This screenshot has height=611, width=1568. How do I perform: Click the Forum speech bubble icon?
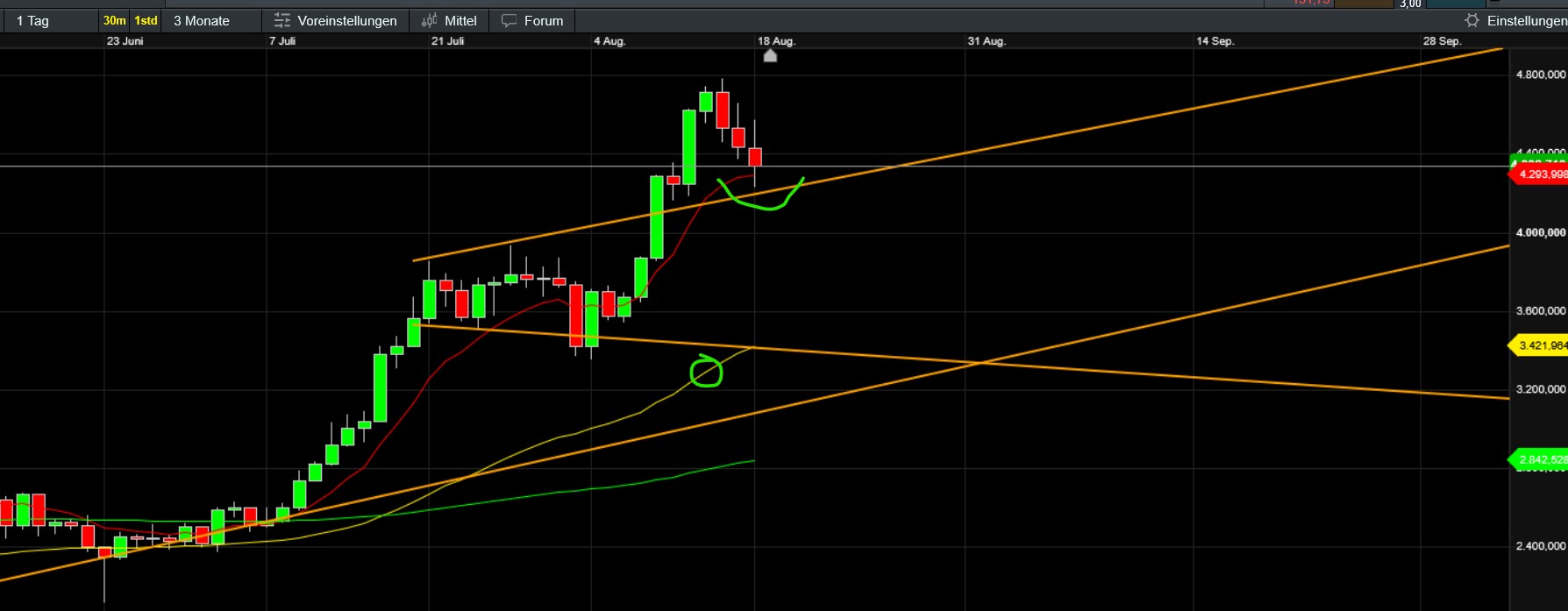[509, 20]
